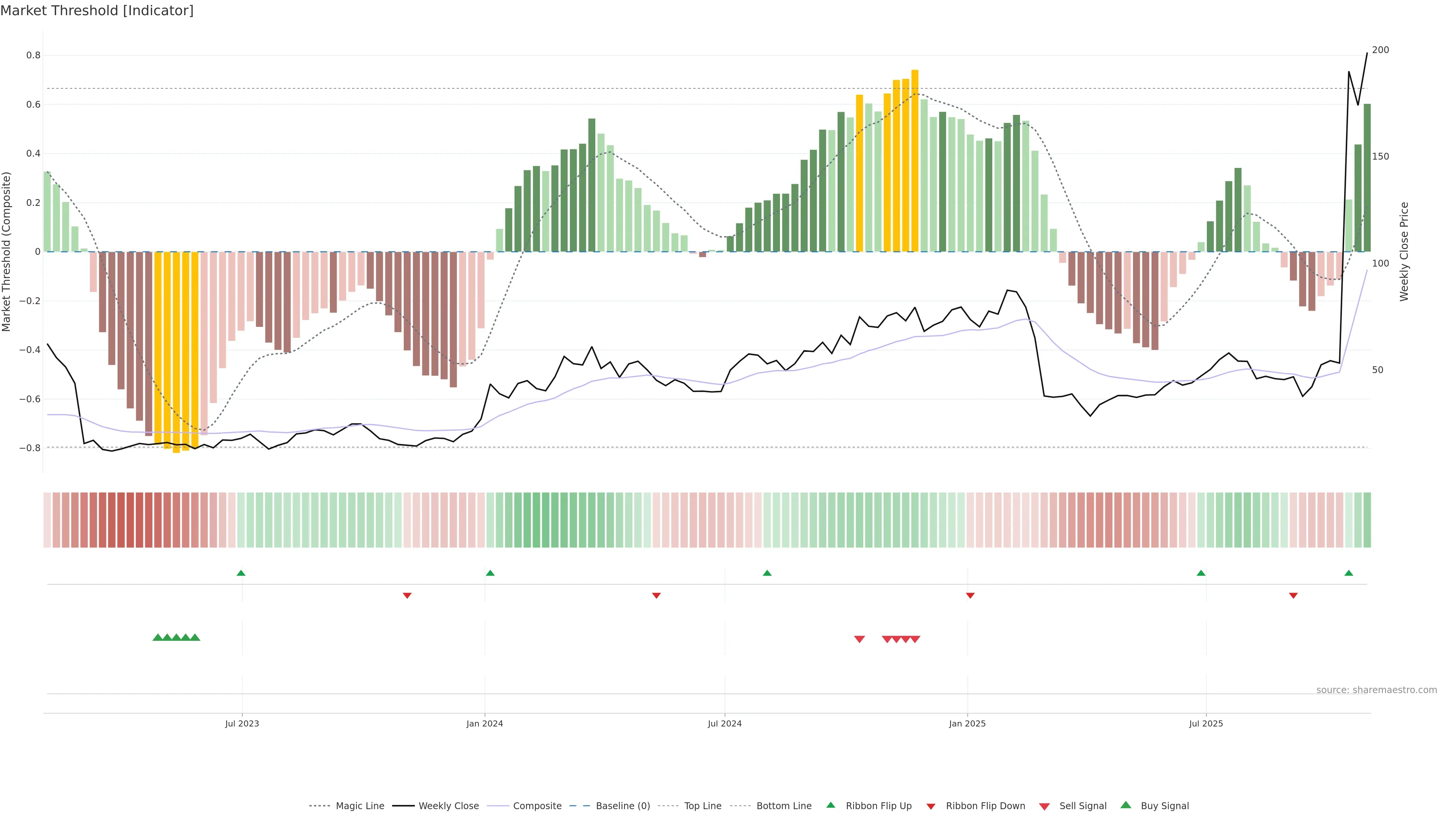Click the leftmost green buy signal triangle
The width and height of the screenshot is (1456, 819).
[158, 637]
